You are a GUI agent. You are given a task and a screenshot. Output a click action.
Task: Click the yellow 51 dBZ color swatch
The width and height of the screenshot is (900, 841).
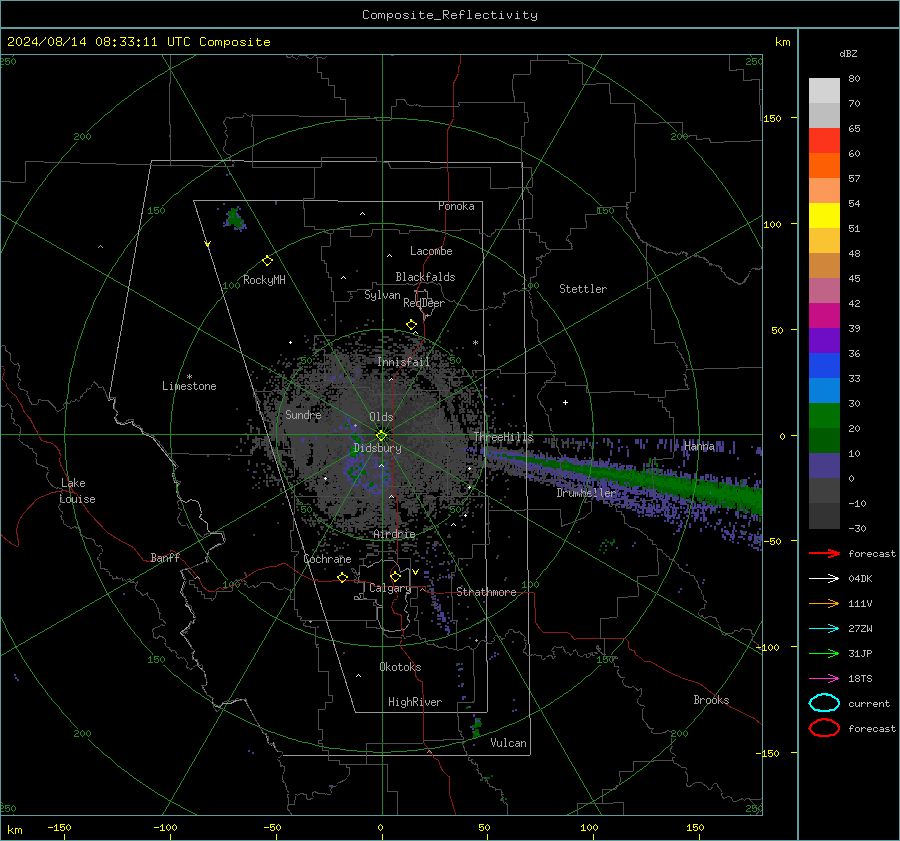click(x=824, y=216)
